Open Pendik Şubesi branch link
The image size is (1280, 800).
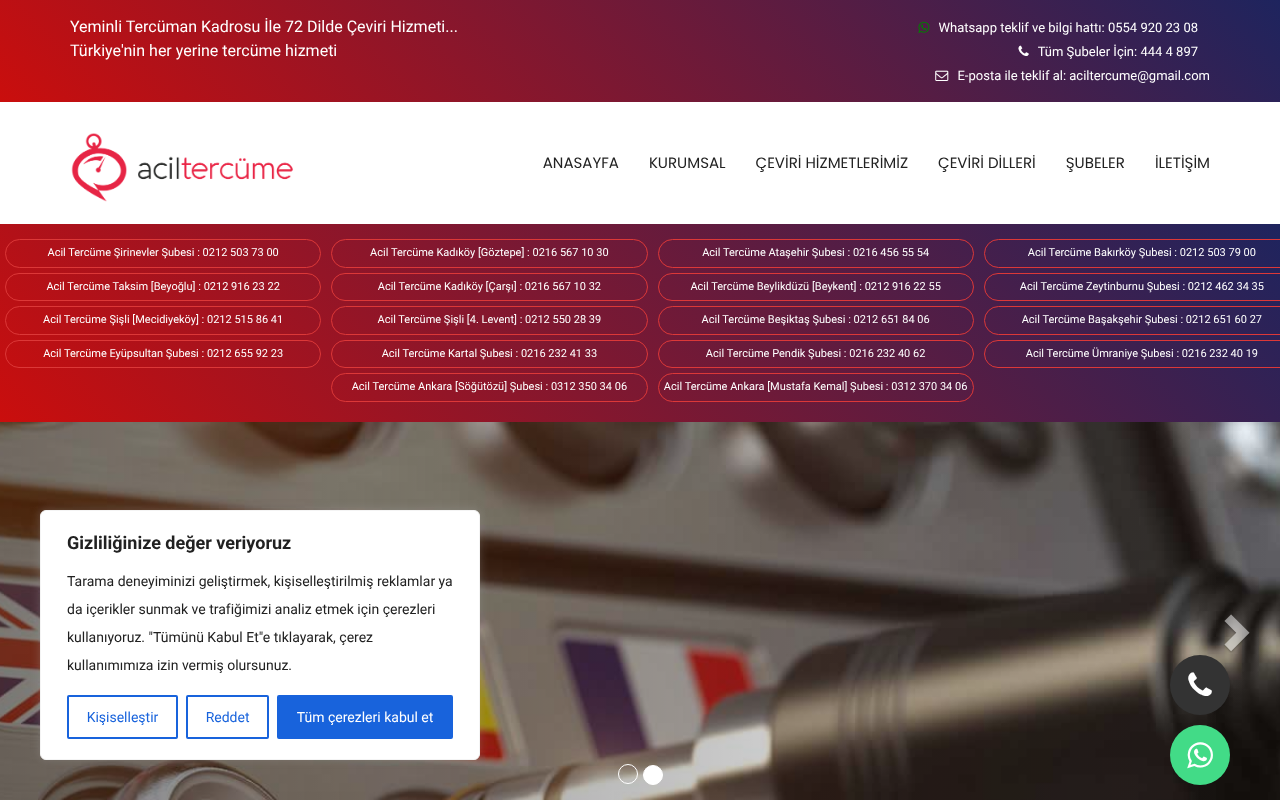point(816,354)
